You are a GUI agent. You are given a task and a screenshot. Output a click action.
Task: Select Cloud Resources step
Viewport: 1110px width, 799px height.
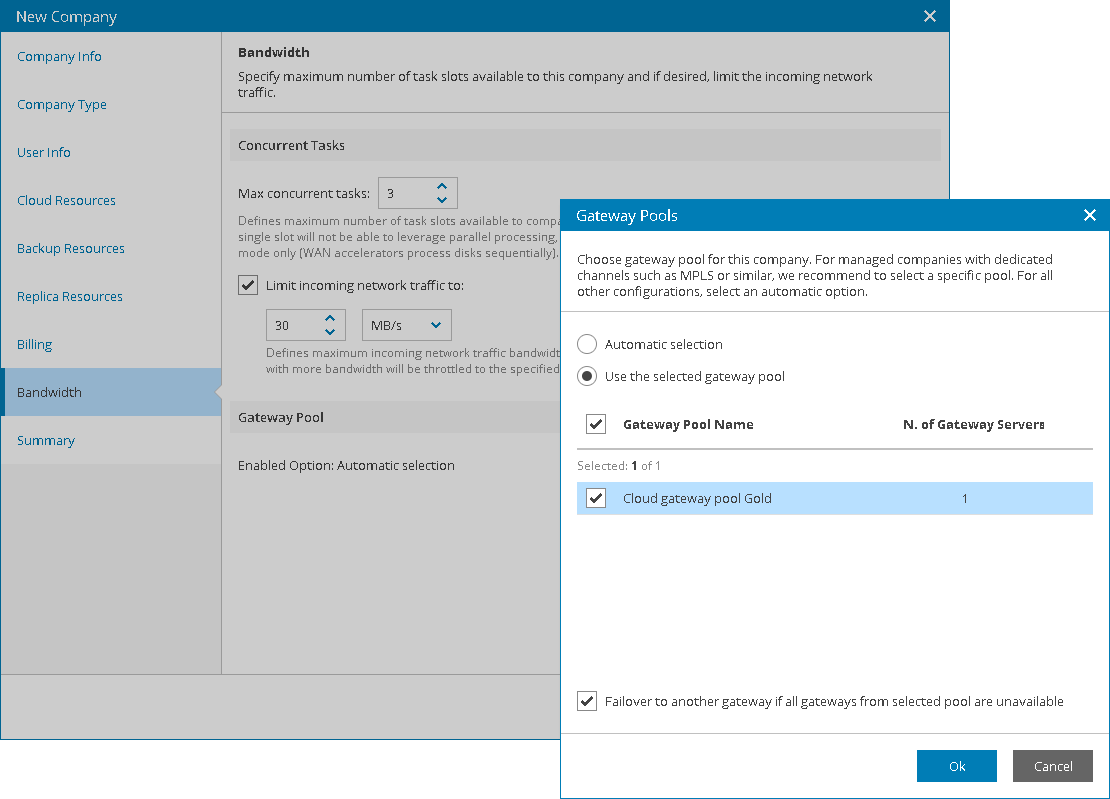[x=67, y=200]
